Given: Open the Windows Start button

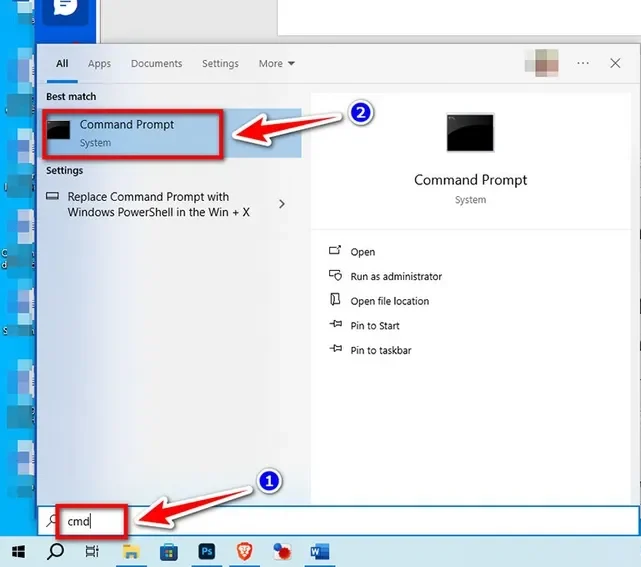Looking at the screenshot, I should click(18, 552).
